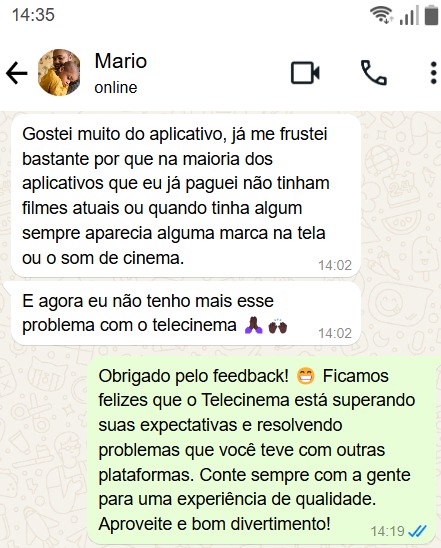The height and width of the screenshot is (548, 441).
Task: Tap the folded hands emoji
Action: click(x=254, y=325)
